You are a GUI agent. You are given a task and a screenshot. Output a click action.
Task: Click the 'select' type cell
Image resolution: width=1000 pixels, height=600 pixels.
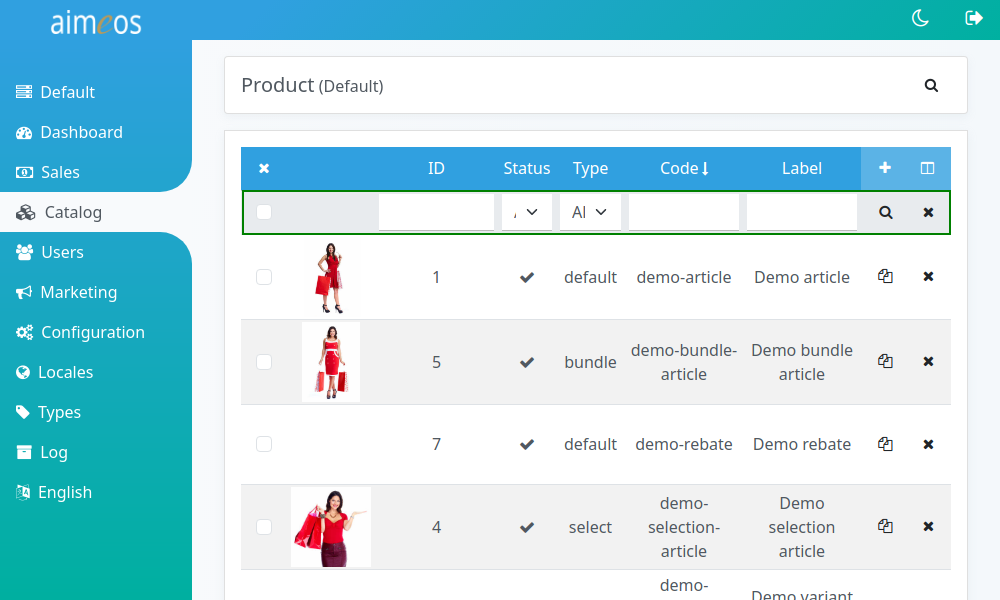click(x=590, y=527)
